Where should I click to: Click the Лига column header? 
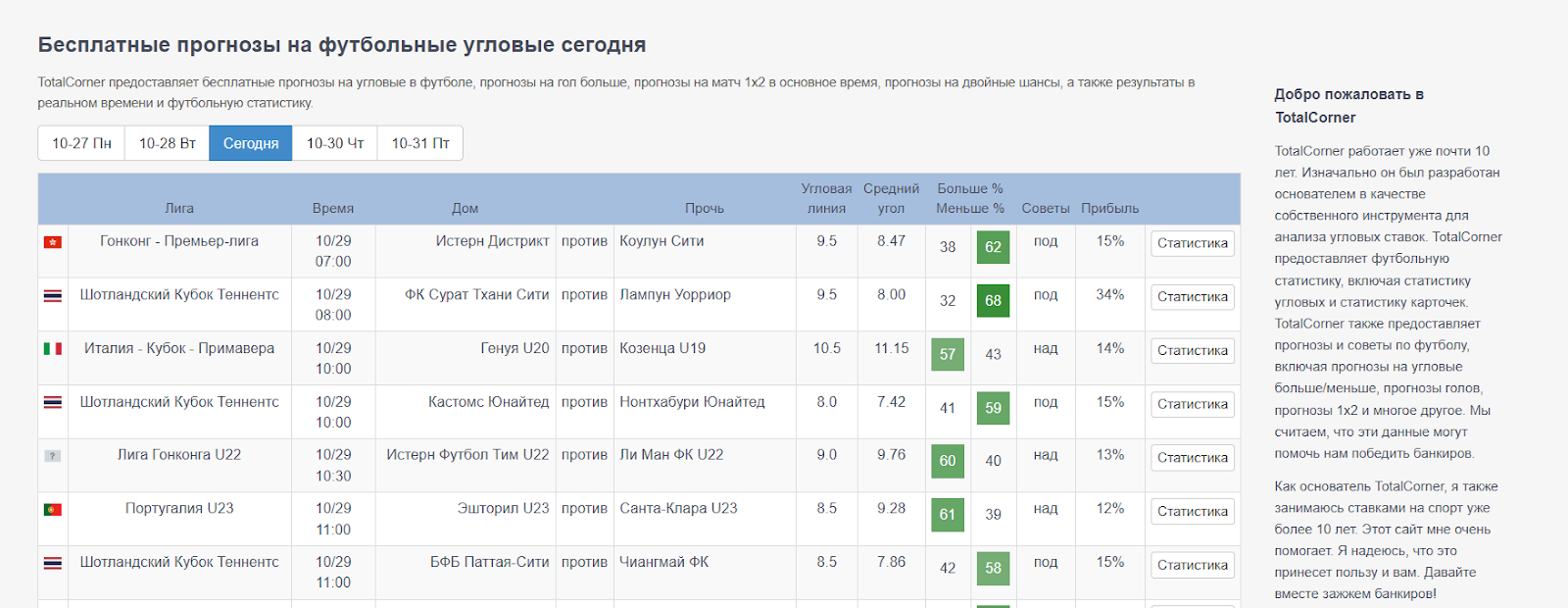click(179, 208)
